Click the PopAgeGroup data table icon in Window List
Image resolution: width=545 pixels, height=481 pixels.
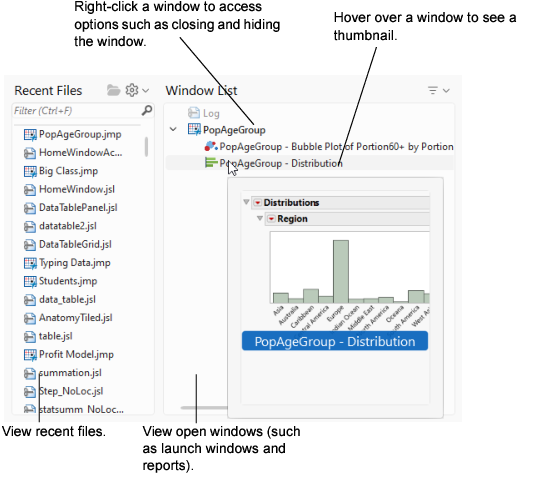[x=194, y=129]
